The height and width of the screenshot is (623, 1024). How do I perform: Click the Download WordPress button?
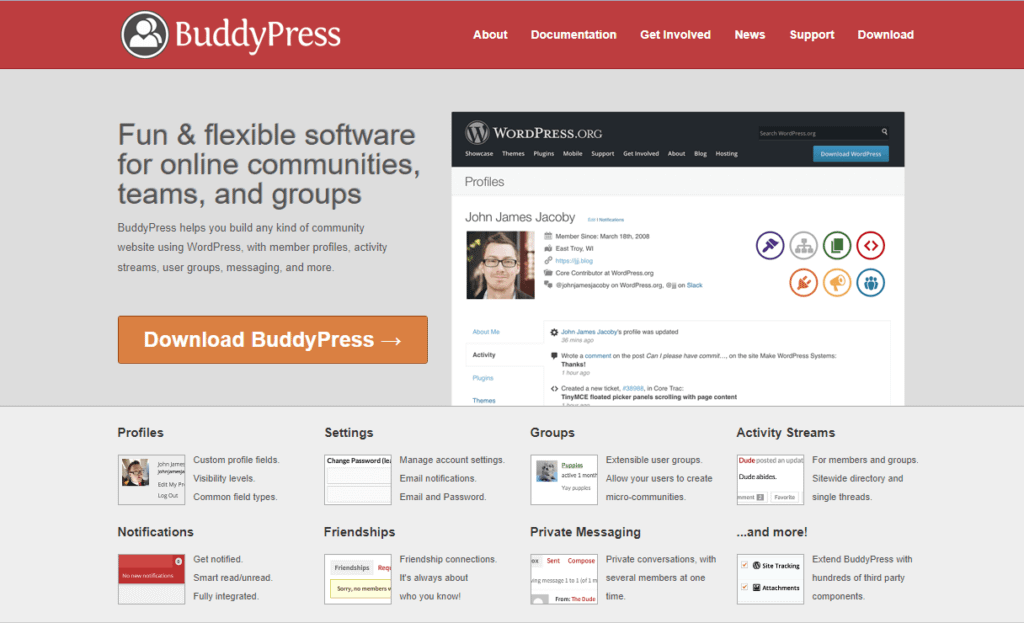[x=850, y=154]
